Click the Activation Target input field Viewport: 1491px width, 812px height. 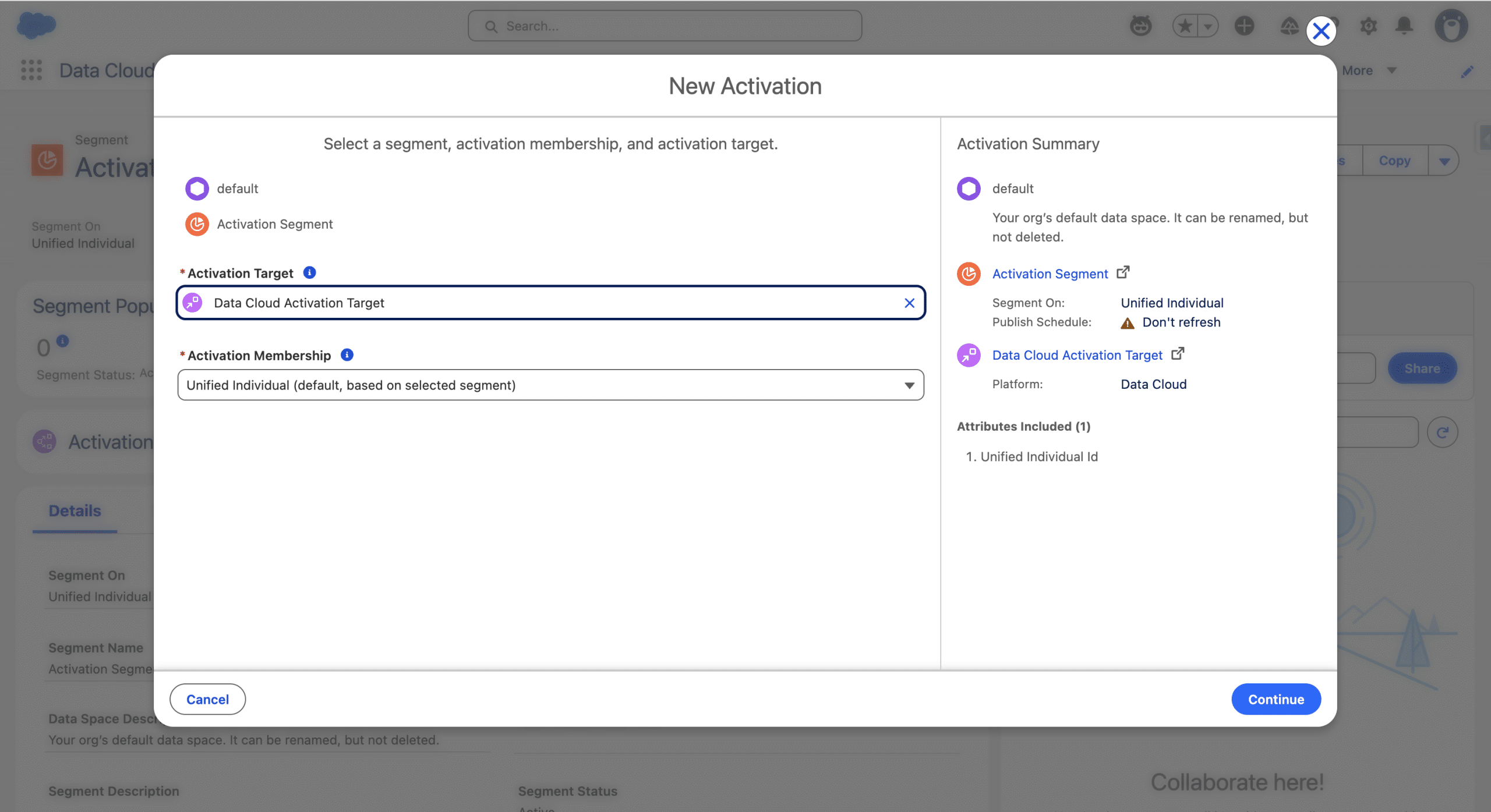[547, 303]
